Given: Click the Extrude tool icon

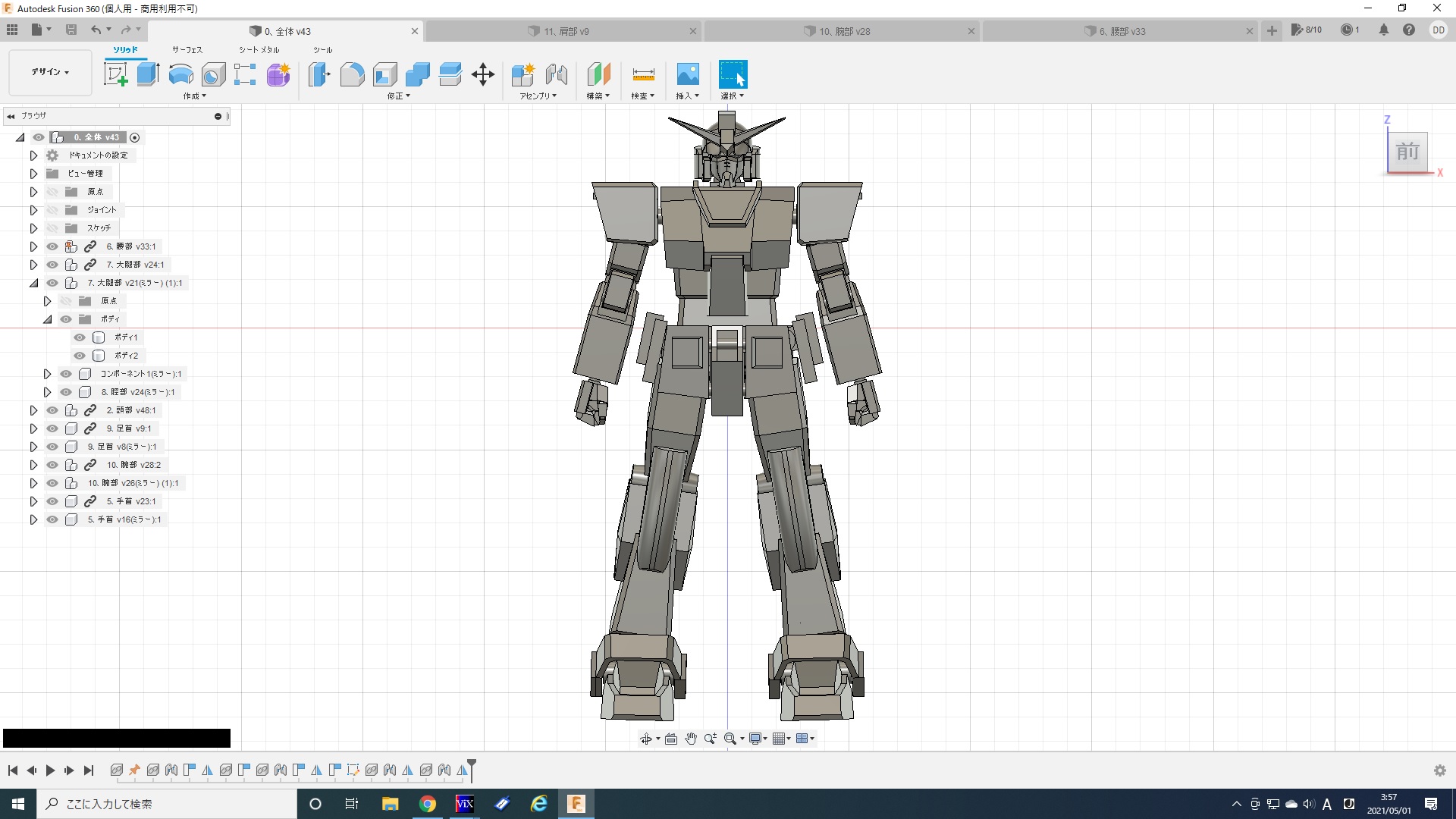Looking at the screenshot, I should point(148,74).
